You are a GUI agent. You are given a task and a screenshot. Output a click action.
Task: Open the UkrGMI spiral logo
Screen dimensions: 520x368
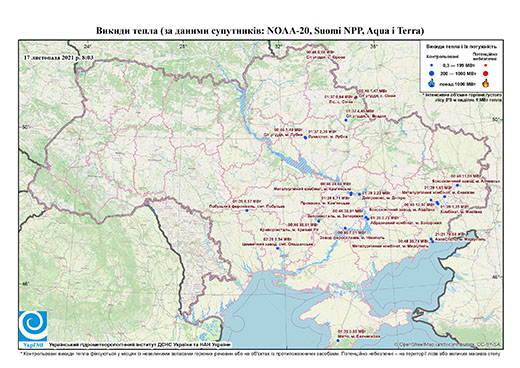click(x=33, y=324)
